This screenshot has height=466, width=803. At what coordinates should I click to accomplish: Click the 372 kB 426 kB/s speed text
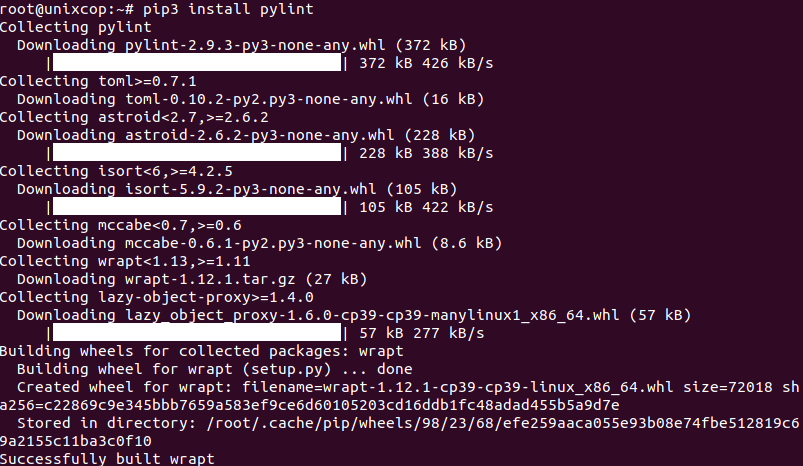426,63
